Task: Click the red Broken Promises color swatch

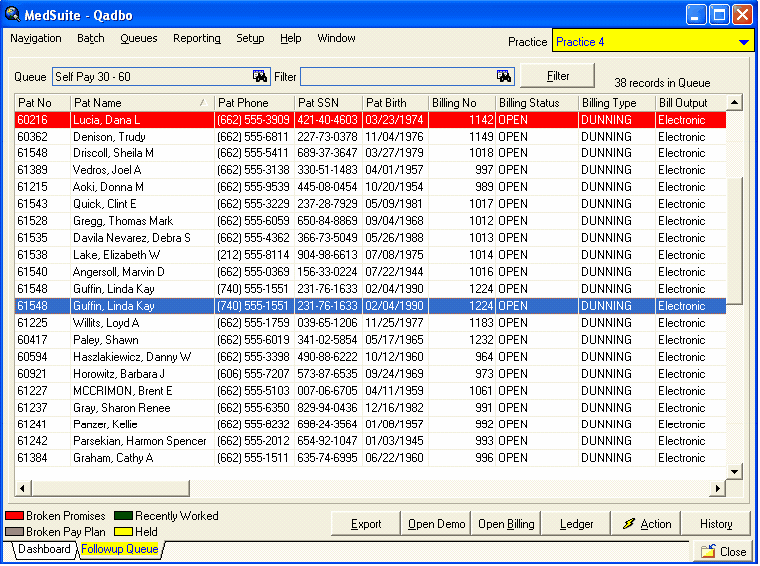Action: tap(15, 516)
